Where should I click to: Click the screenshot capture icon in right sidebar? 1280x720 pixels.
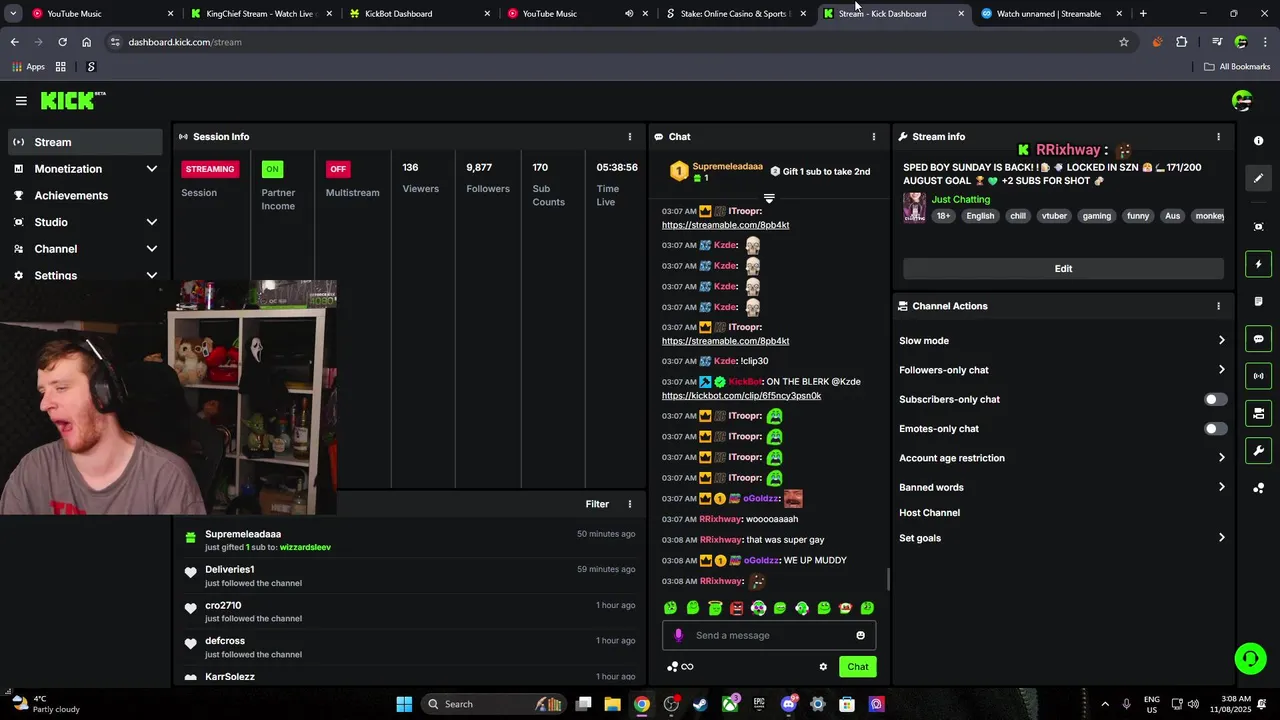pos(1259,227)
